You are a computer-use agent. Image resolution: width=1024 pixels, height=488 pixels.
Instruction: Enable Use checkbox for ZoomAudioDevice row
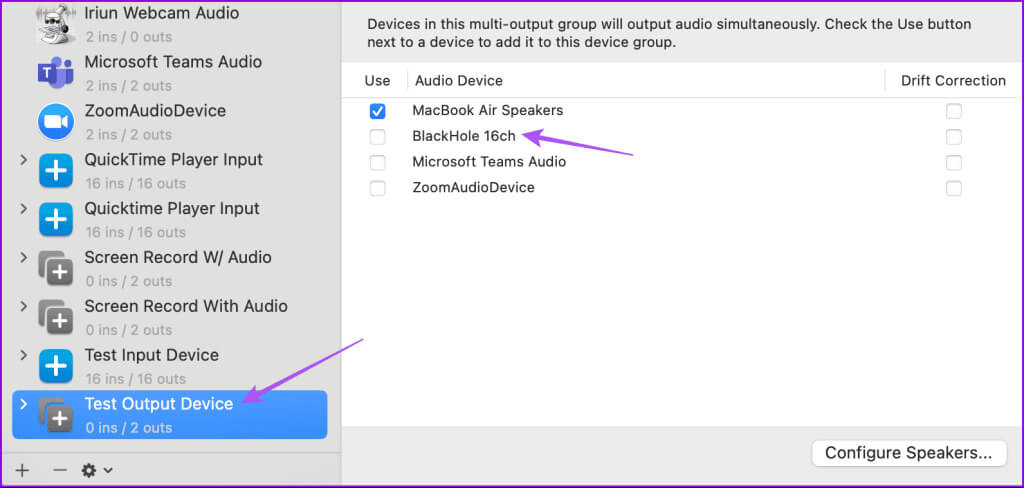(x=377, y=188)
